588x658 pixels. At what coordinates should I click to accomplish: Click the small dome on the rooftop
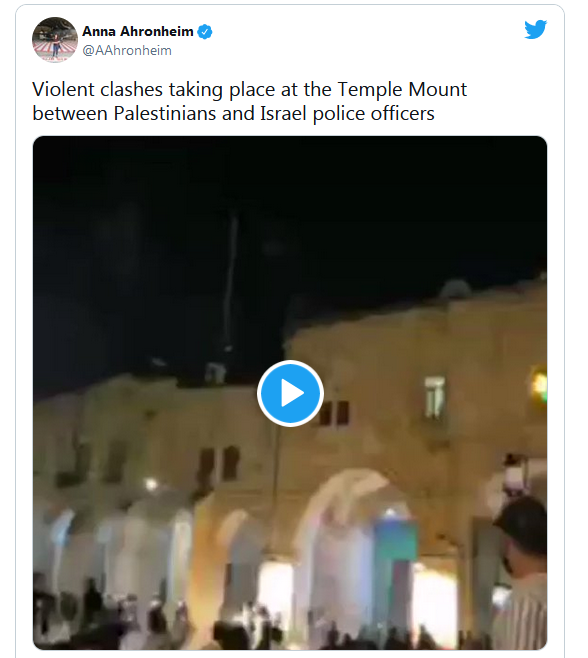tap(455, 290)
